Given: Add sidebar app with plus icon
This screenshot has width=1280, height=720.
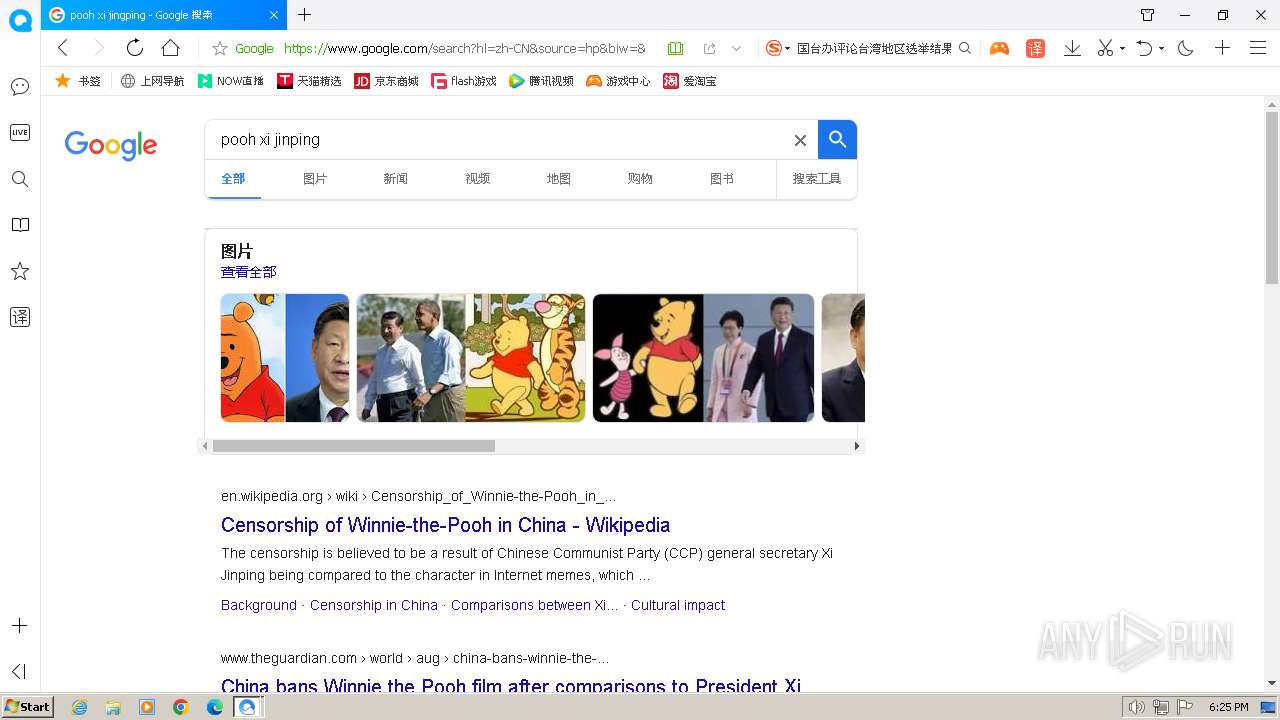Looking at the screenshot, I should pos(20,626).
